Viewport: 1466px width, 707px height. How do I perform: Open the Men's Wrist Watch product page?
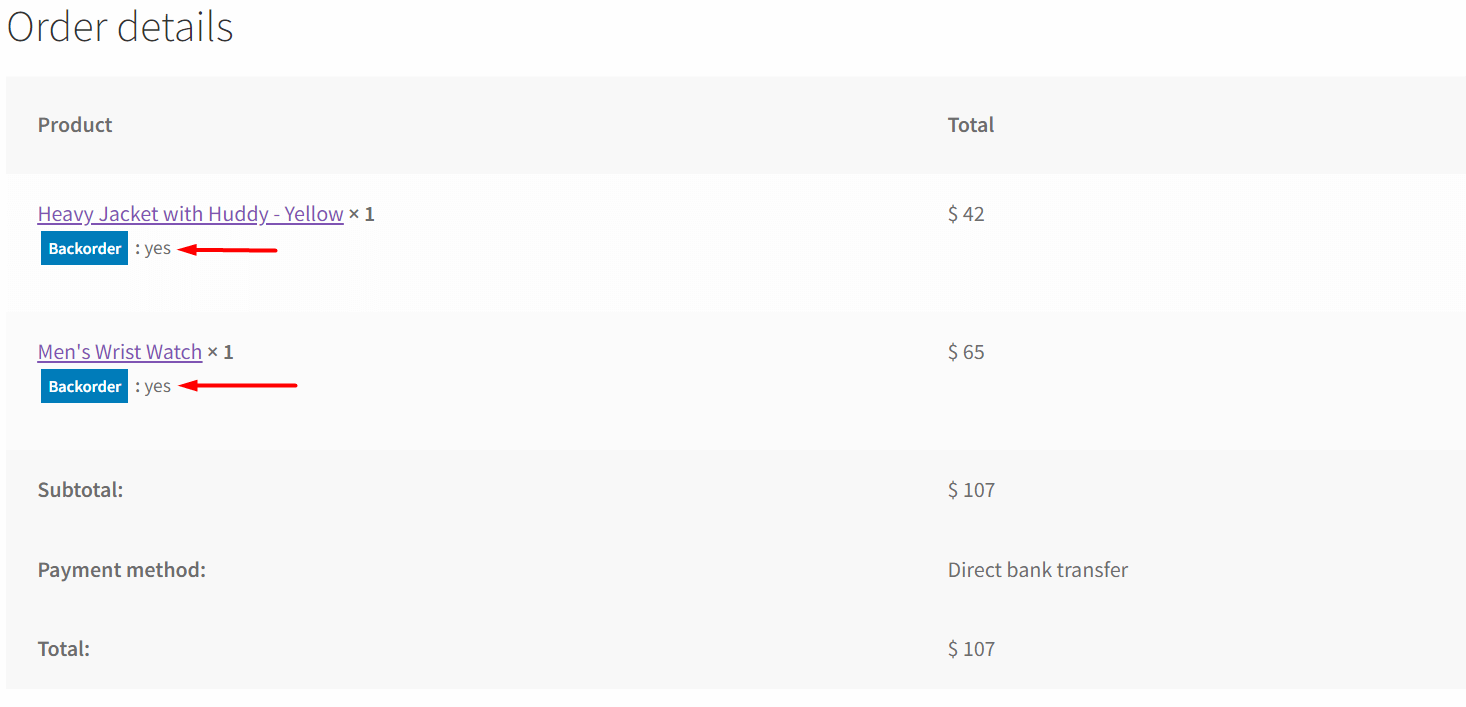point(119,351)
